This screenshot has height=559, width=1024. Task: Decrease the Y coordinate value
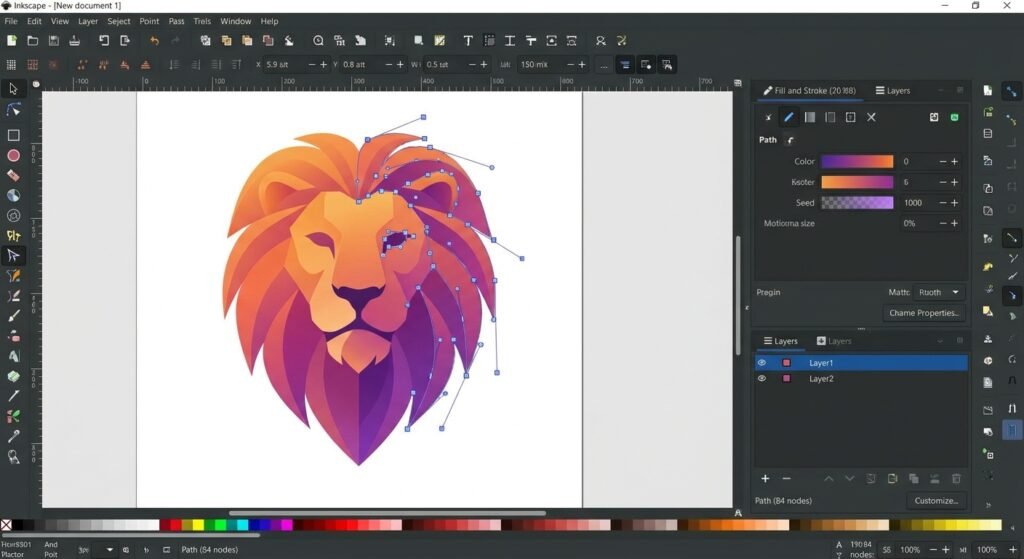click(389, 65)
